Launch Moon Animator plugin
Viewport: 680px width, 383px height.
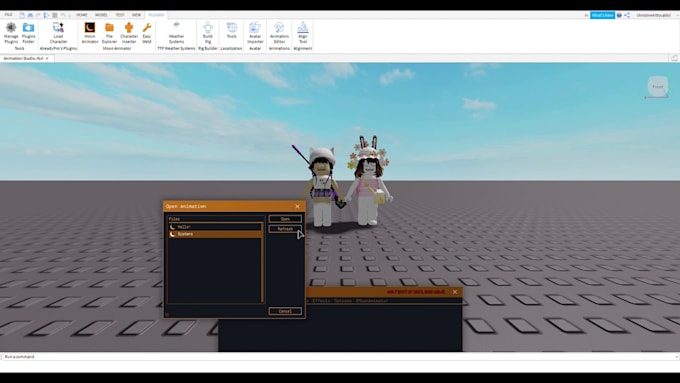point(90,33)
